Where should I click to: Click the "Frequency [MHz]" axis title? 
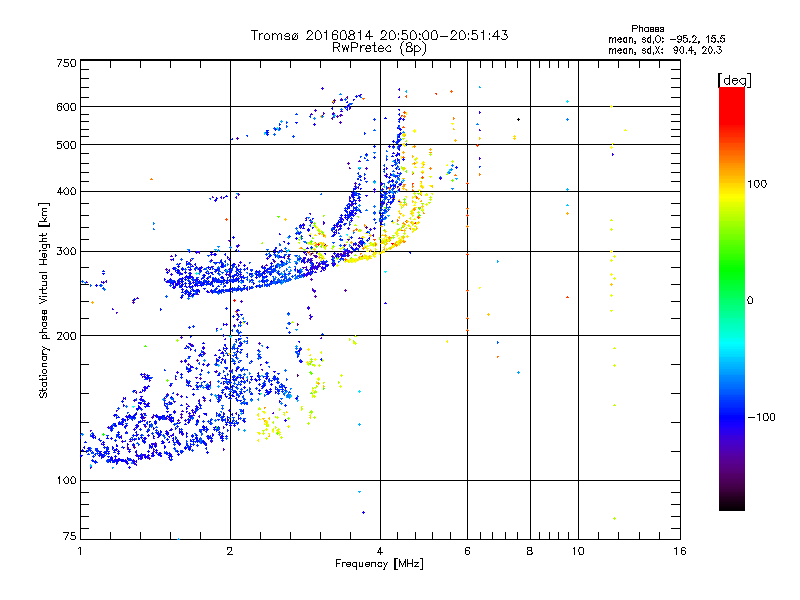point(379,564)
